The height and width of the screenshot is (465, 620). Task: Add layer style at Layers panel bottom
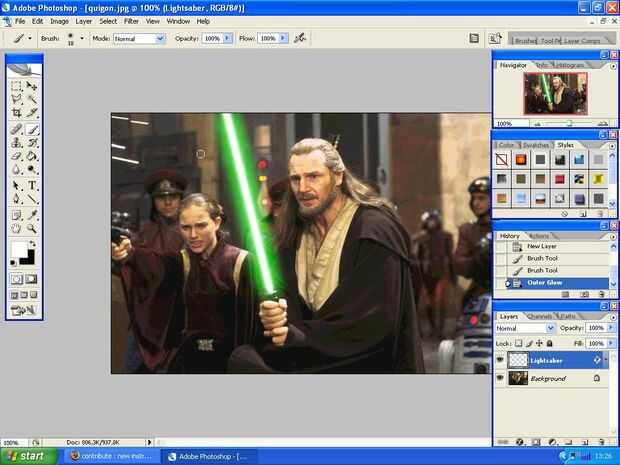coord(520,442)
